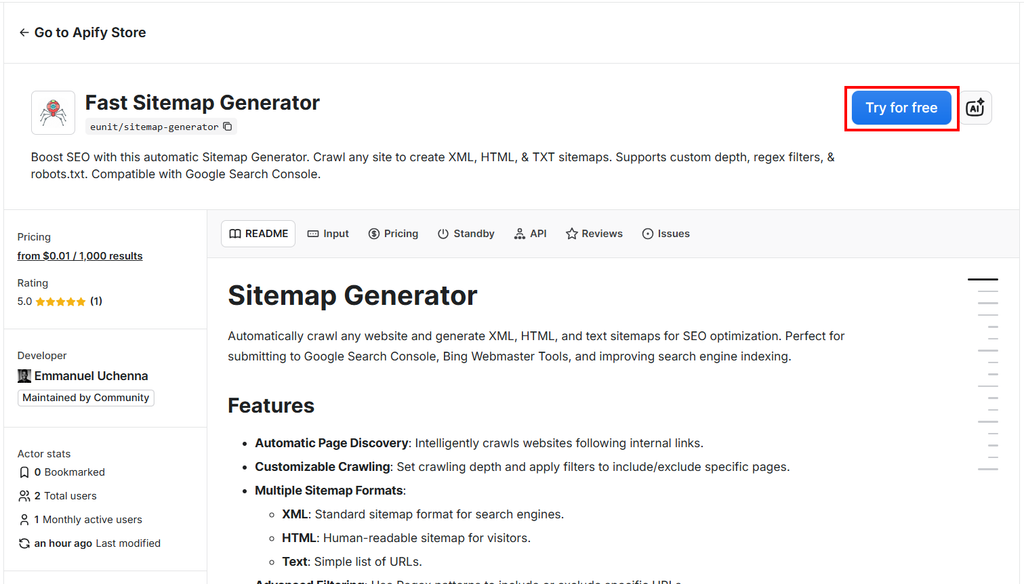Click the circle icon on Issues tab
Viewport: 1024px width, 584px height.
[x=648, y=234]
